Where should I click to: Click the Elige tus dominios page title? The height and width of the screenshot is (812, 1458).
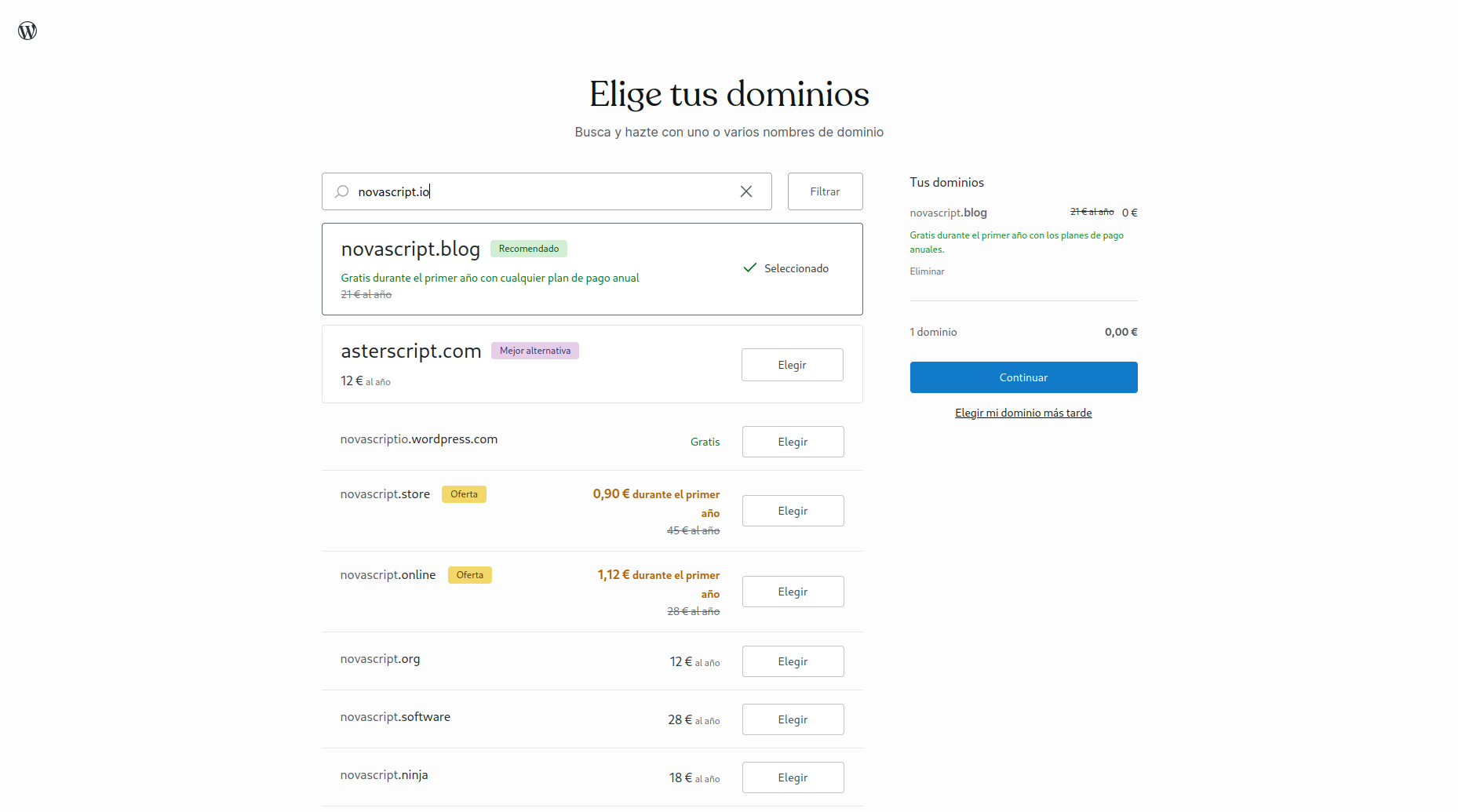click(x=729, y=94)
